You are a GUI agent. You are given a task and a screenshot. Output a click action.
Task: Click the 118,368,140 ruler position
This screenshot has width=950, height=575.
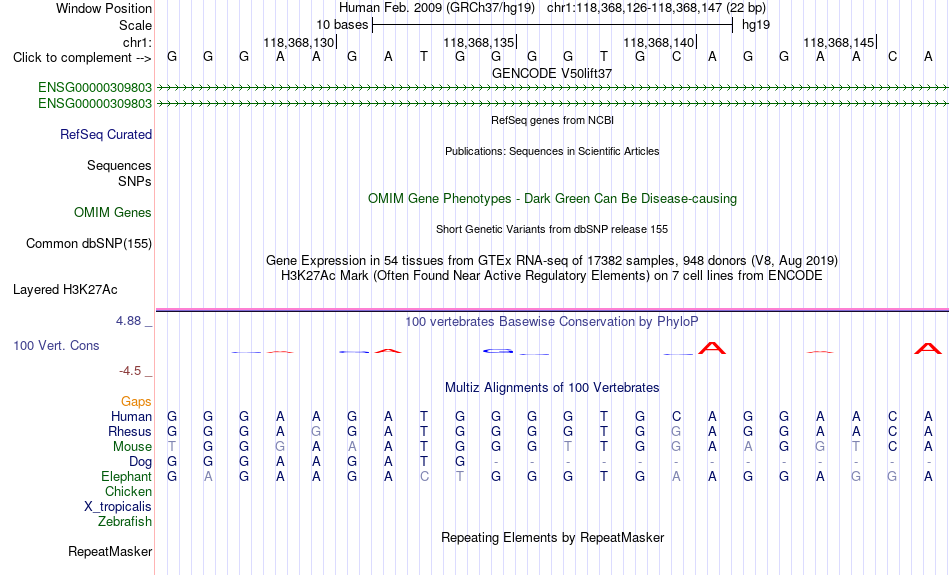pos(659,42)
